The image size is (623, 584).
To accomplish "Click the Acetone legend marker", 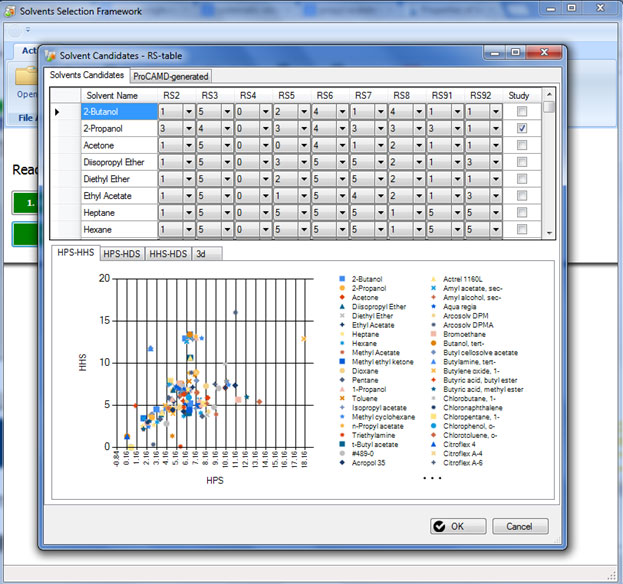I will (x=342, y=297).
